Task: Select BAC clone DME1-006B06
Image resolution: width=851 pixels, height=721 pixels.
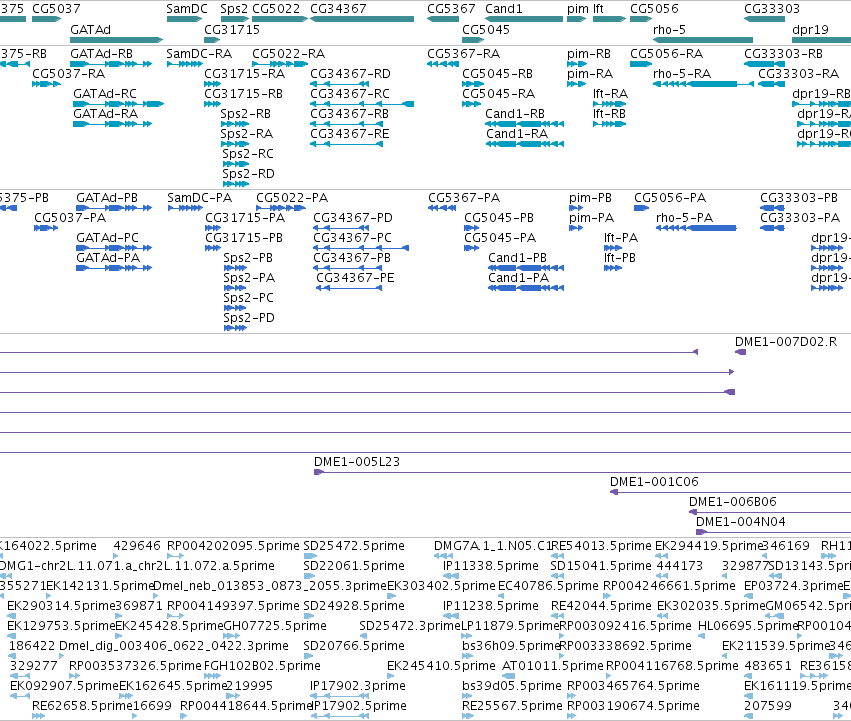Action: (x=770, y=513)
